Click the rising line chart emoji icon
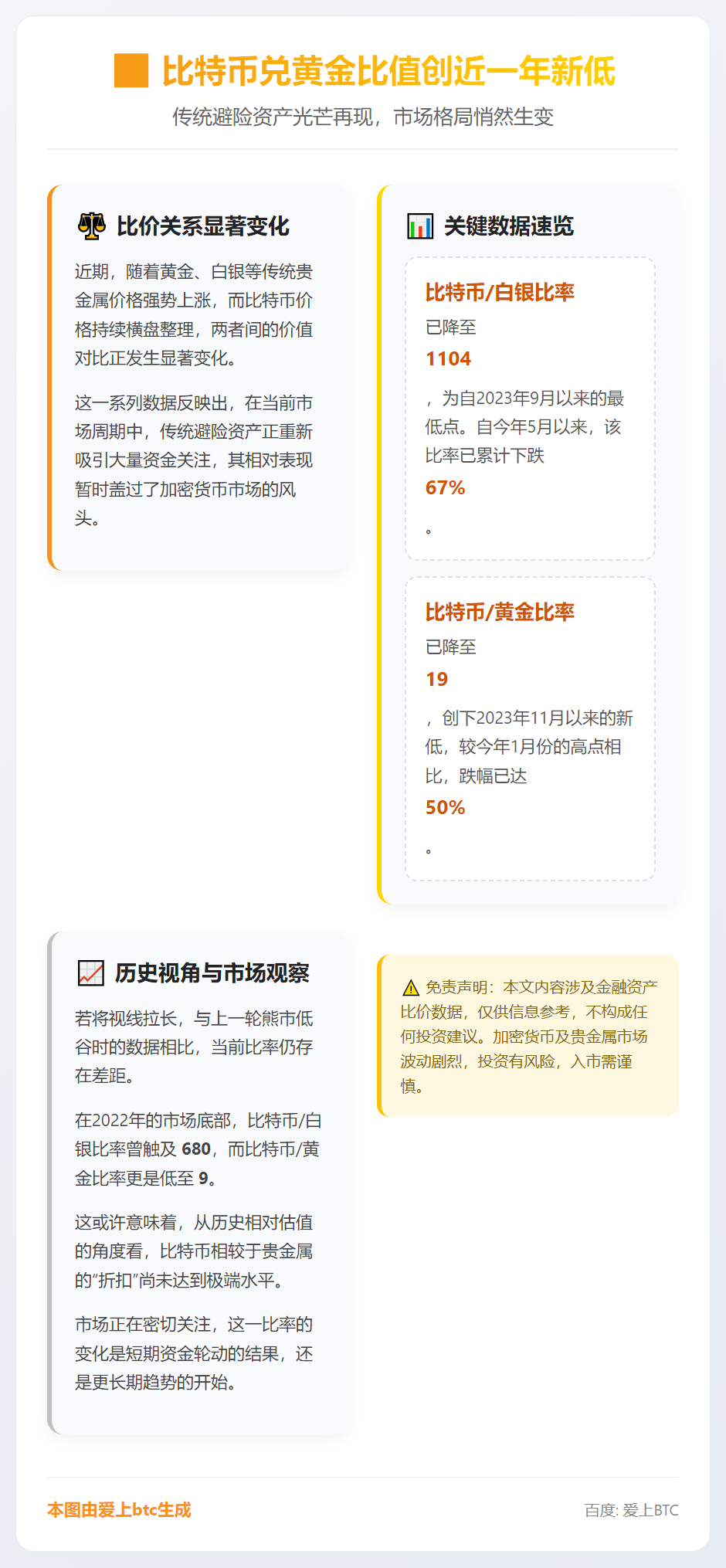Viewport: 726px width, 1568px height. [x=91, y=973]
